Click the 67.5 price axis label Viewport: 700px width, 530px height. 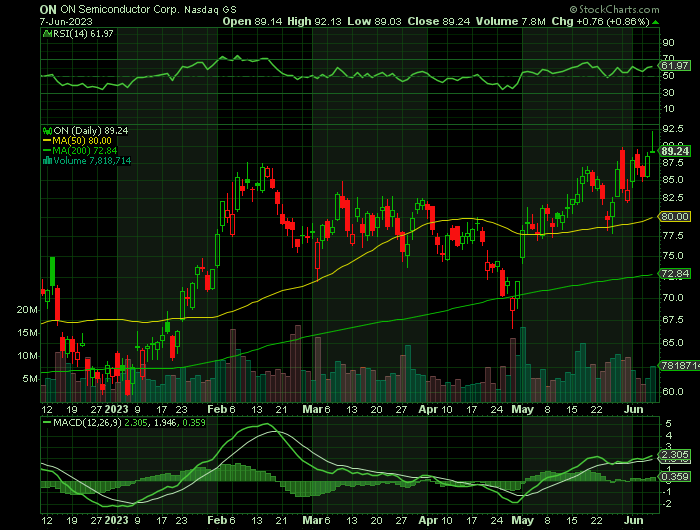tap(673, 320)
